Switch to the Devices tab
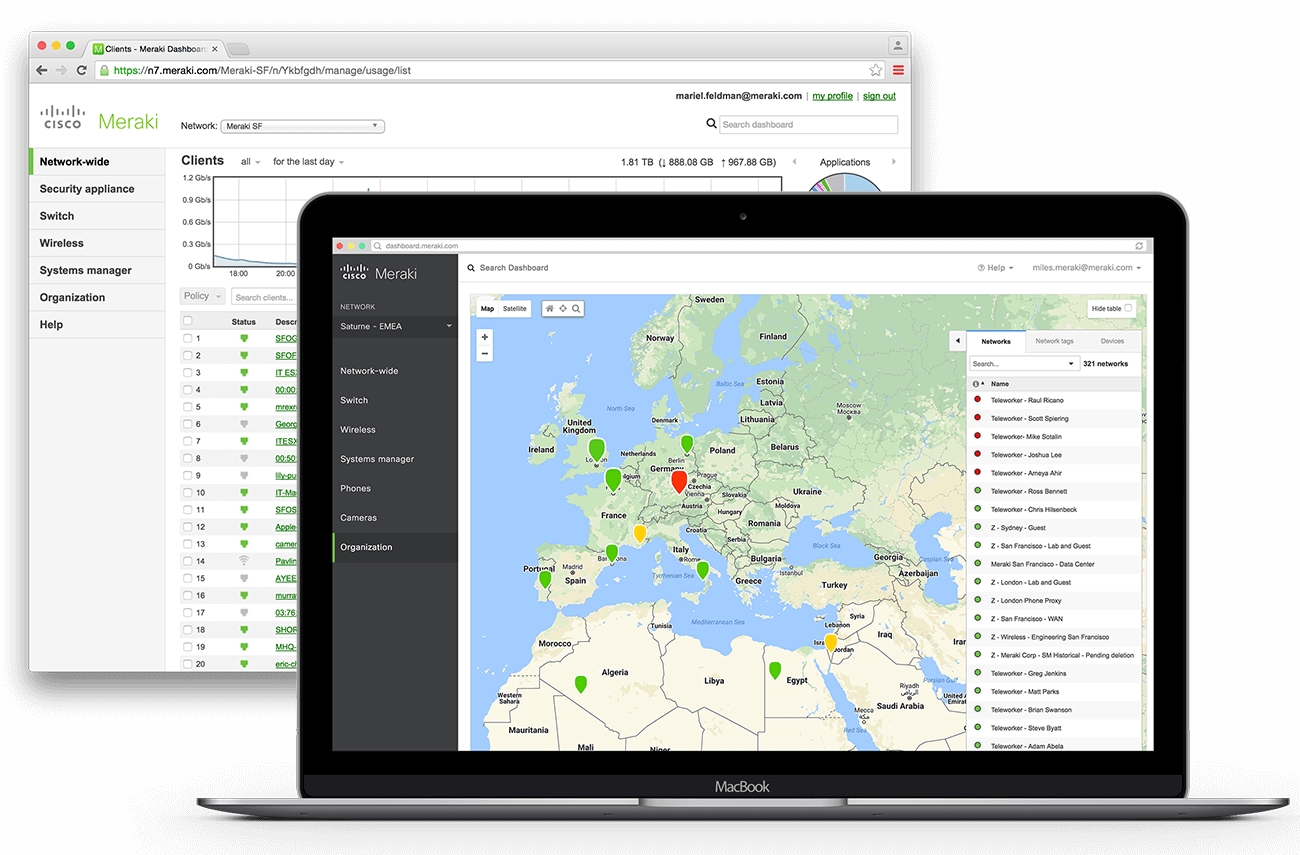 1112,341
